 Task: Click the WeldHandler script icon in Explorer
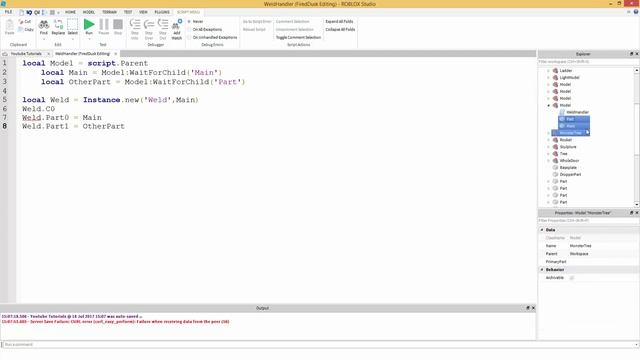click(562, 112)
